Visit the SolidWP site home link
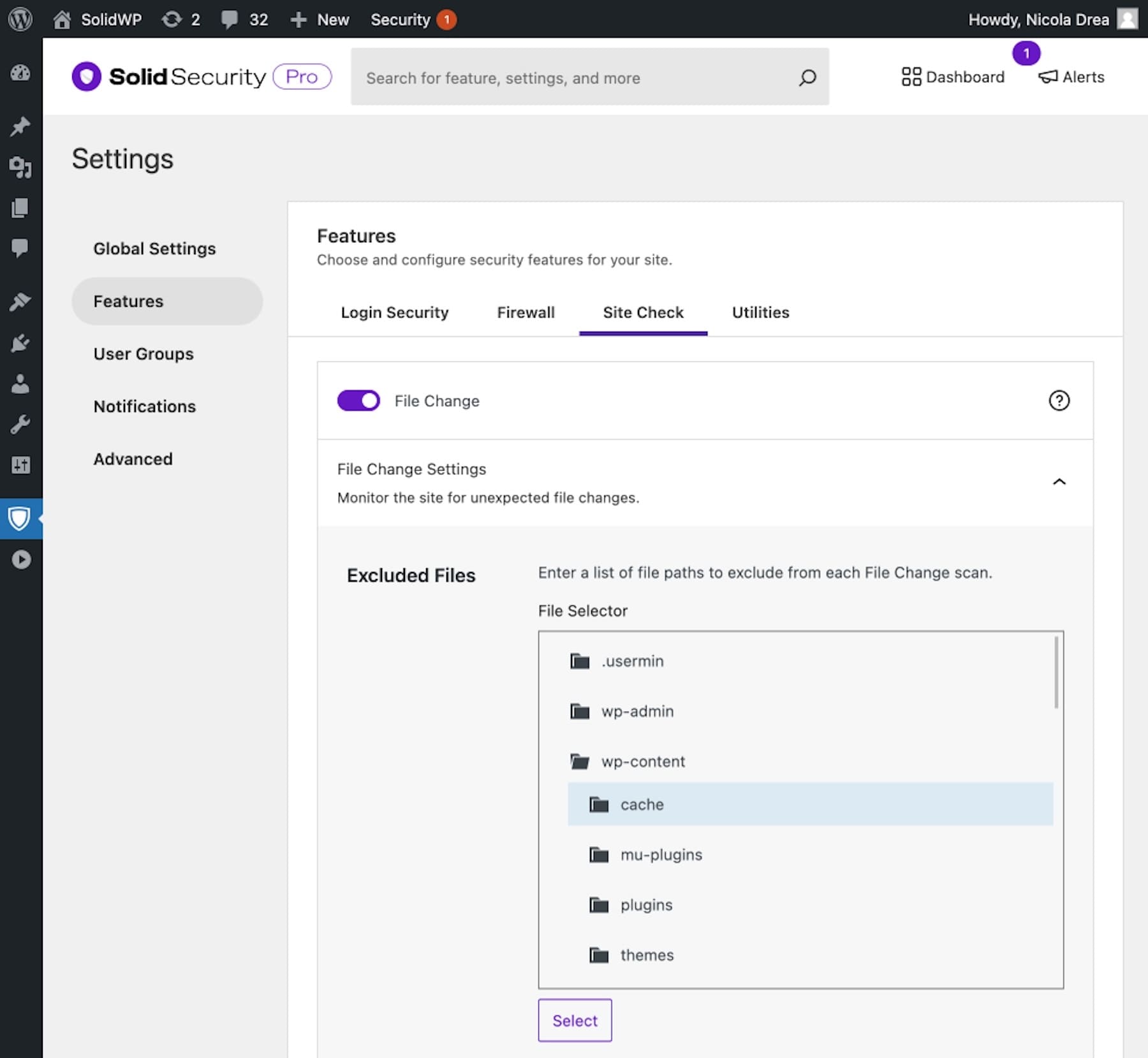Screen dimensions: 1148x1058 (98, 19)
